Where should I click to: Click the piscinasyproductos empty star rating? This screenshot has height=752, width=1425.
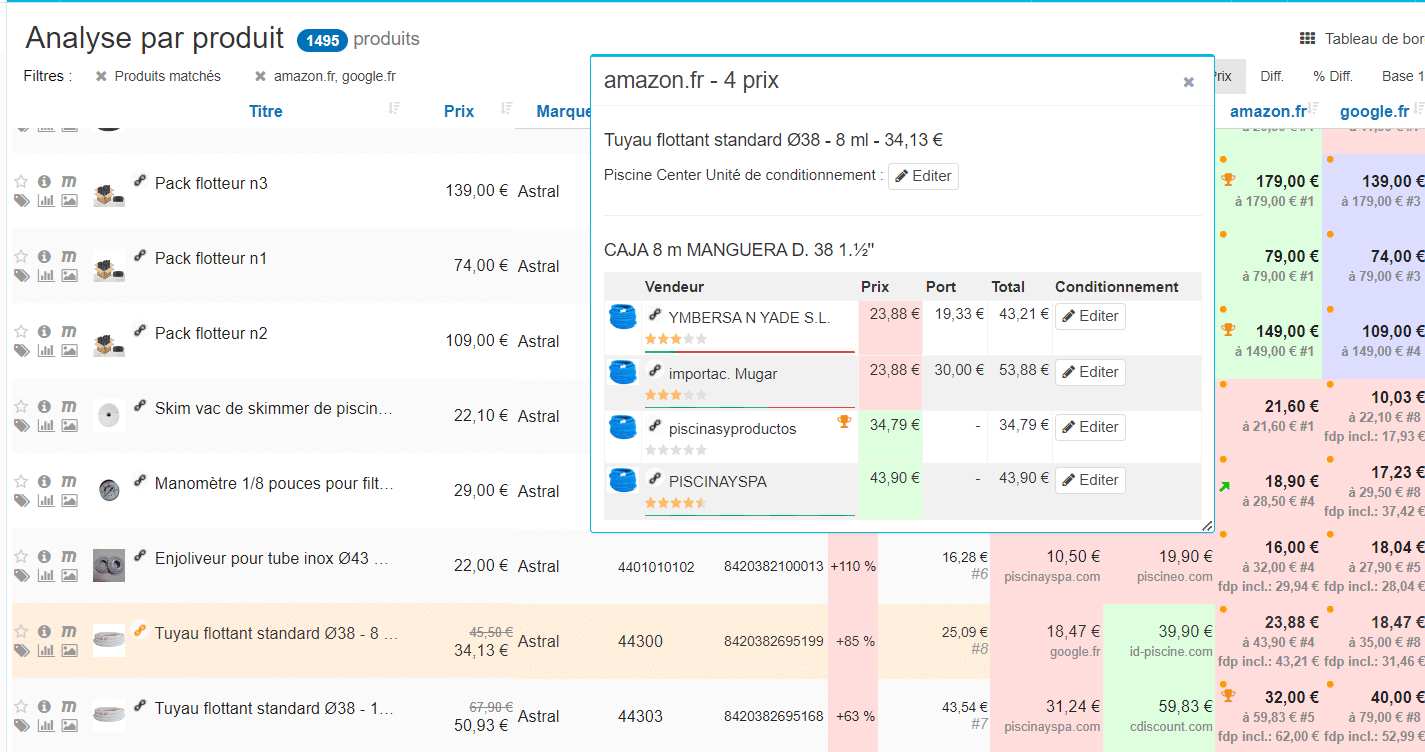click(676, 449)
